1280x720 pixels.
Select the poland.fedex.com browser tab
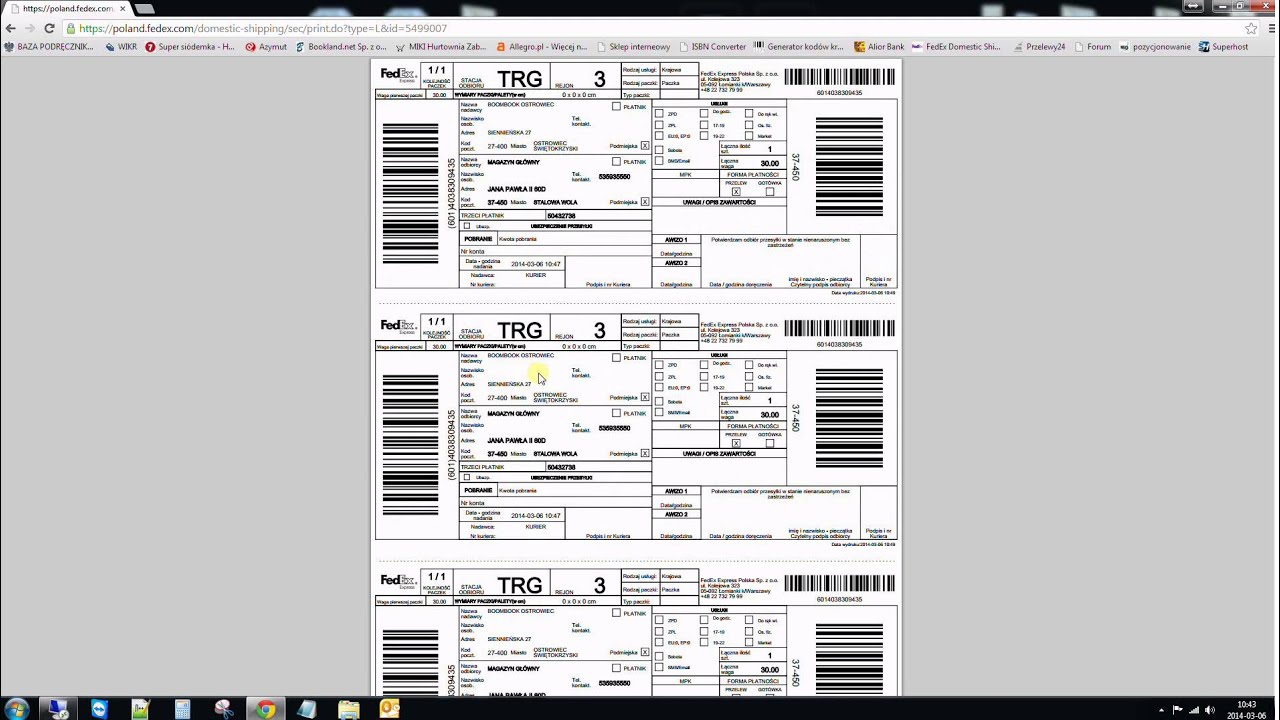click(x=66, y=8)
